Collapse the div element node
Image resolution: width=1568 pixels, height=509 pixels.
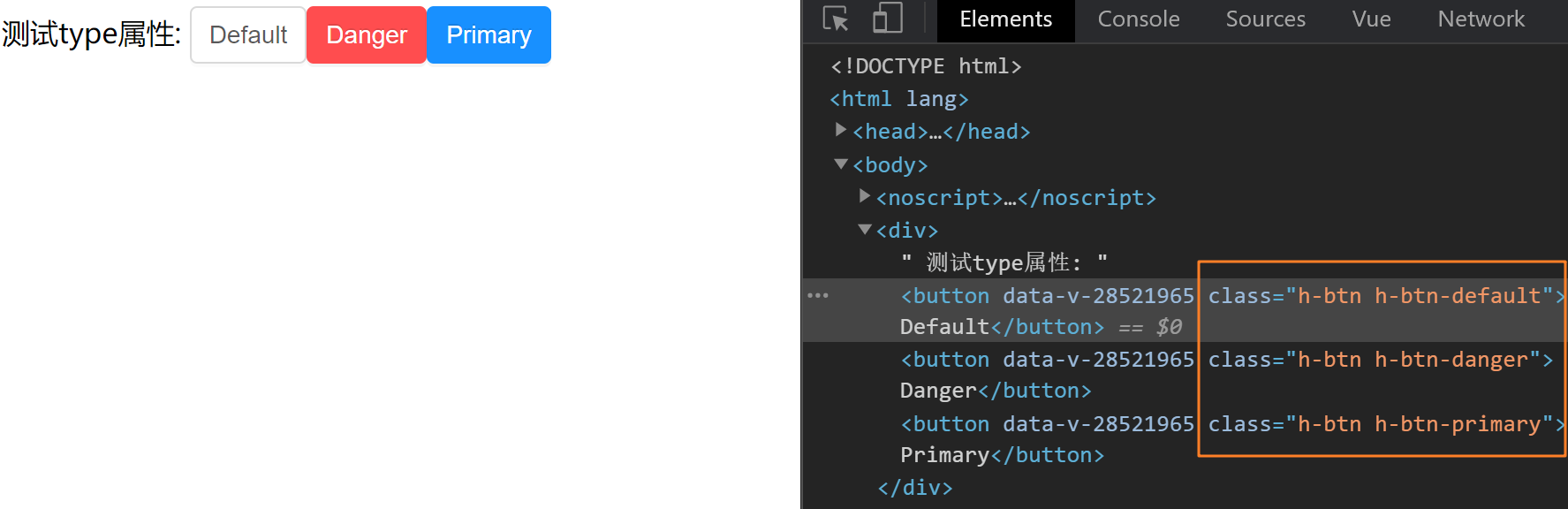(865, 230)
